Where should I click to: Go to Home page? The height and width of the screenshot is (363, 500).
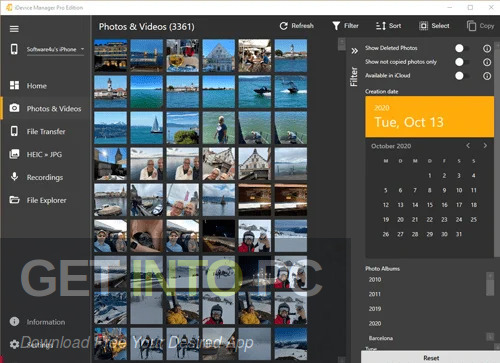coord(37,86)
